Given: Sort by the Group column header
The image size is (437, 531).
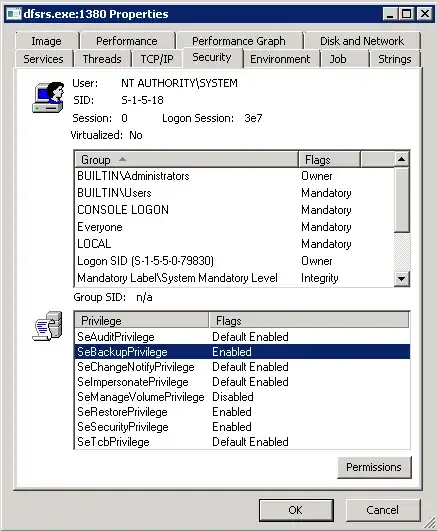Looking at the screenshot, I should click(186, 160).
